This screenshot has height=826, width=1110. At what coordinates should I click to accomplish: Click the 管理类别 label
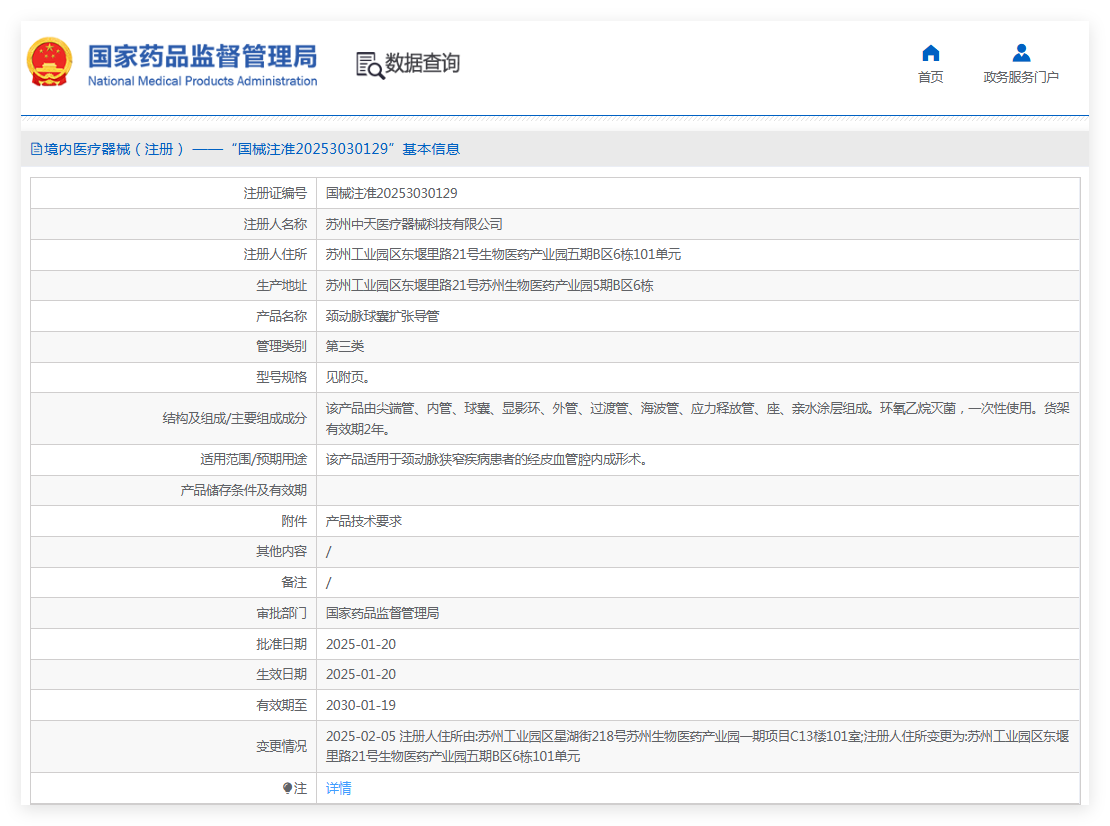[x=282, y=346]
